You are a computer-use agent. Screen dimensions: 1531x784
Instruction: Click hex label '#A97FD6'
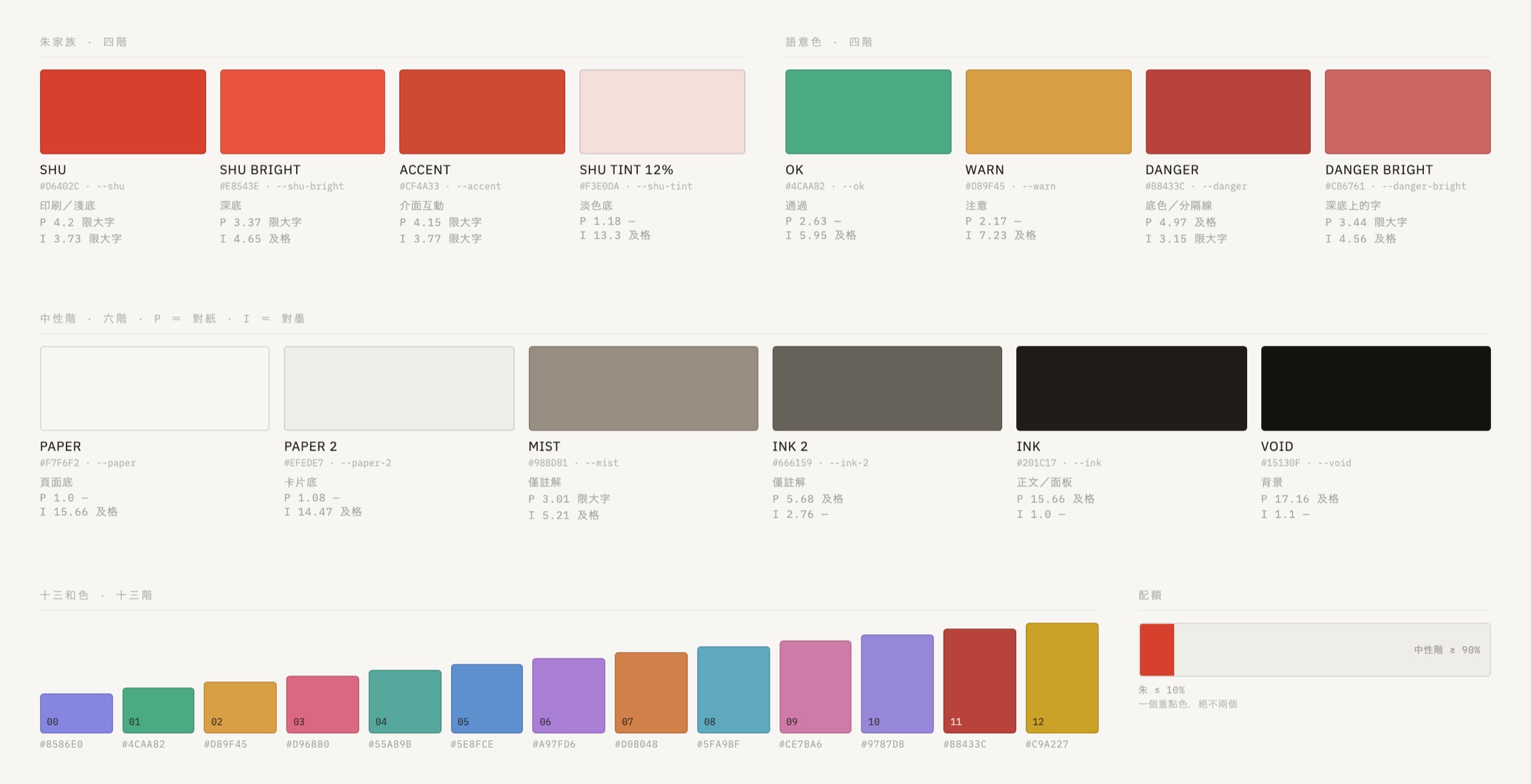pyautogui.click(x=554, y=744)
